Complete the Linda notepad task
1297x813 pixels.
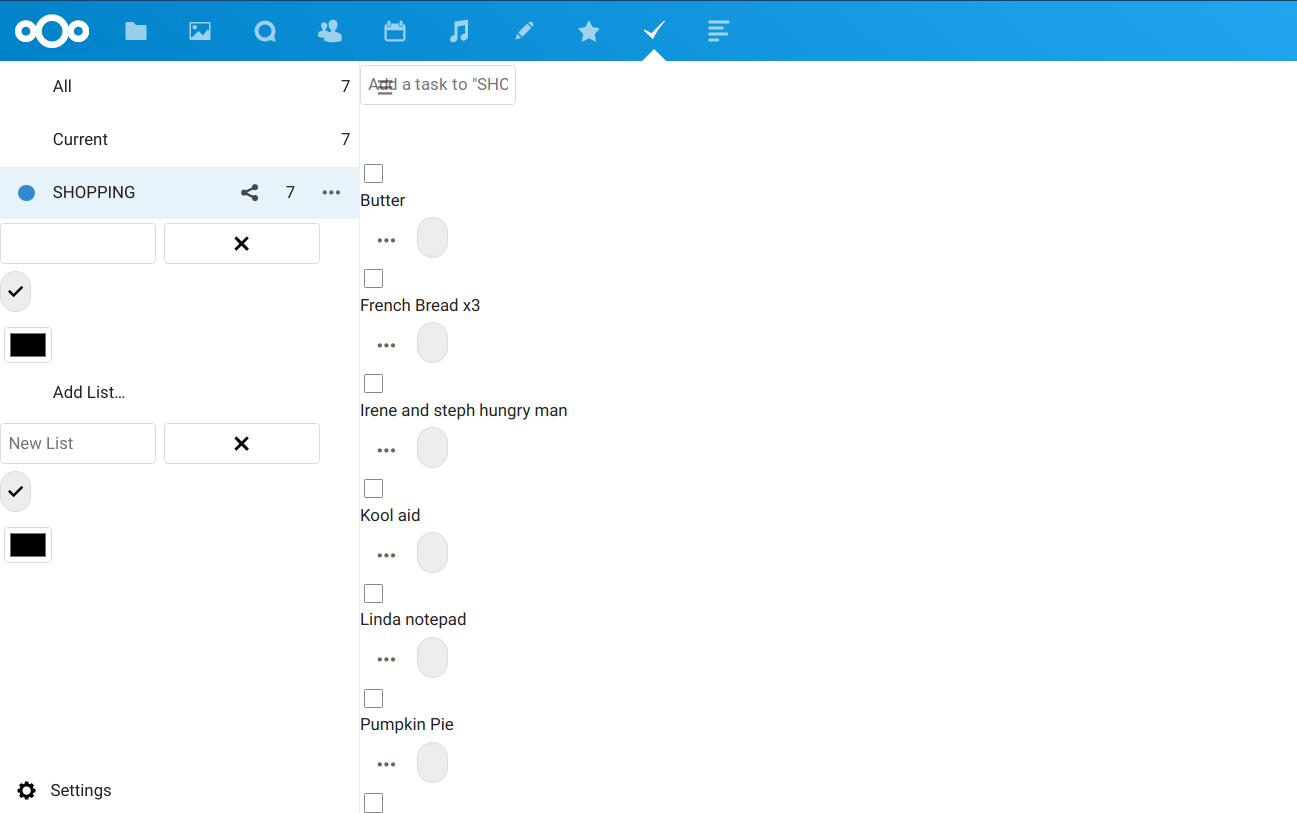[373, 593]
